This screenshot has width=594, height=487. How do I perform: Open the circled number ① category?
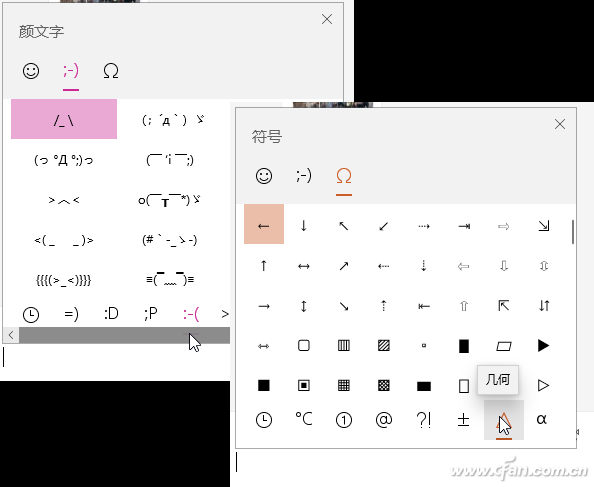[x=344, y=420]
